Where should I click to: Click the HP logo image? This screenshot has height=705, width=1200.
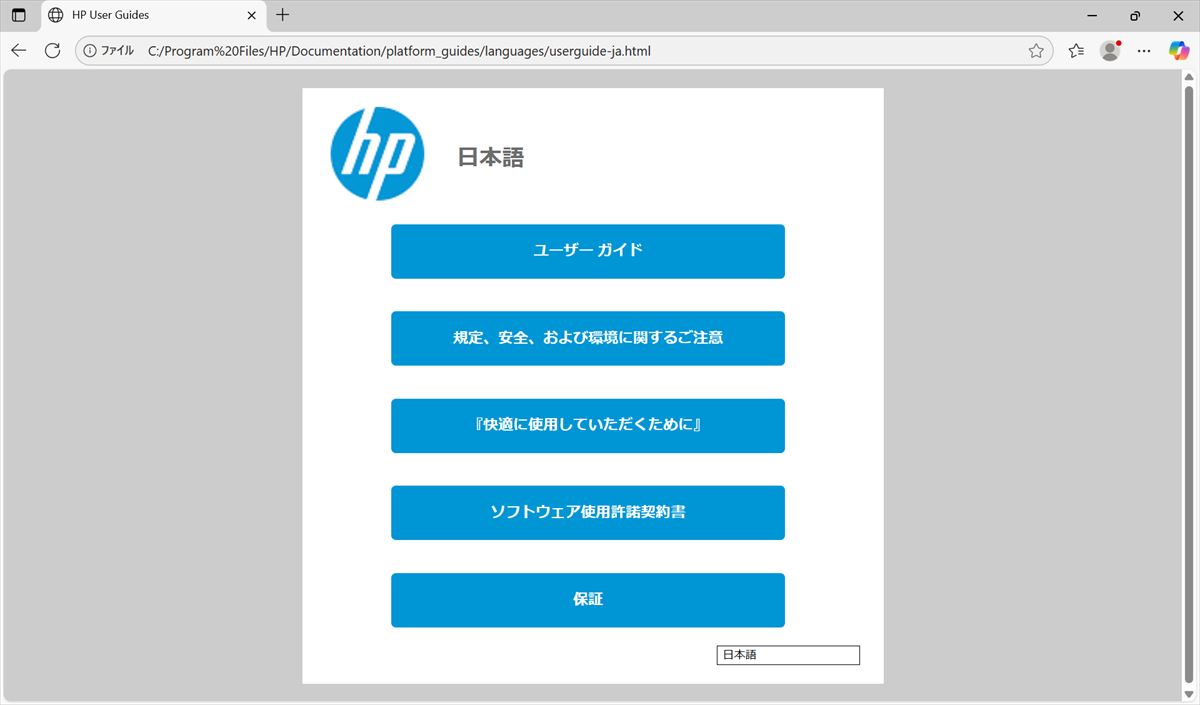(377, 154)
